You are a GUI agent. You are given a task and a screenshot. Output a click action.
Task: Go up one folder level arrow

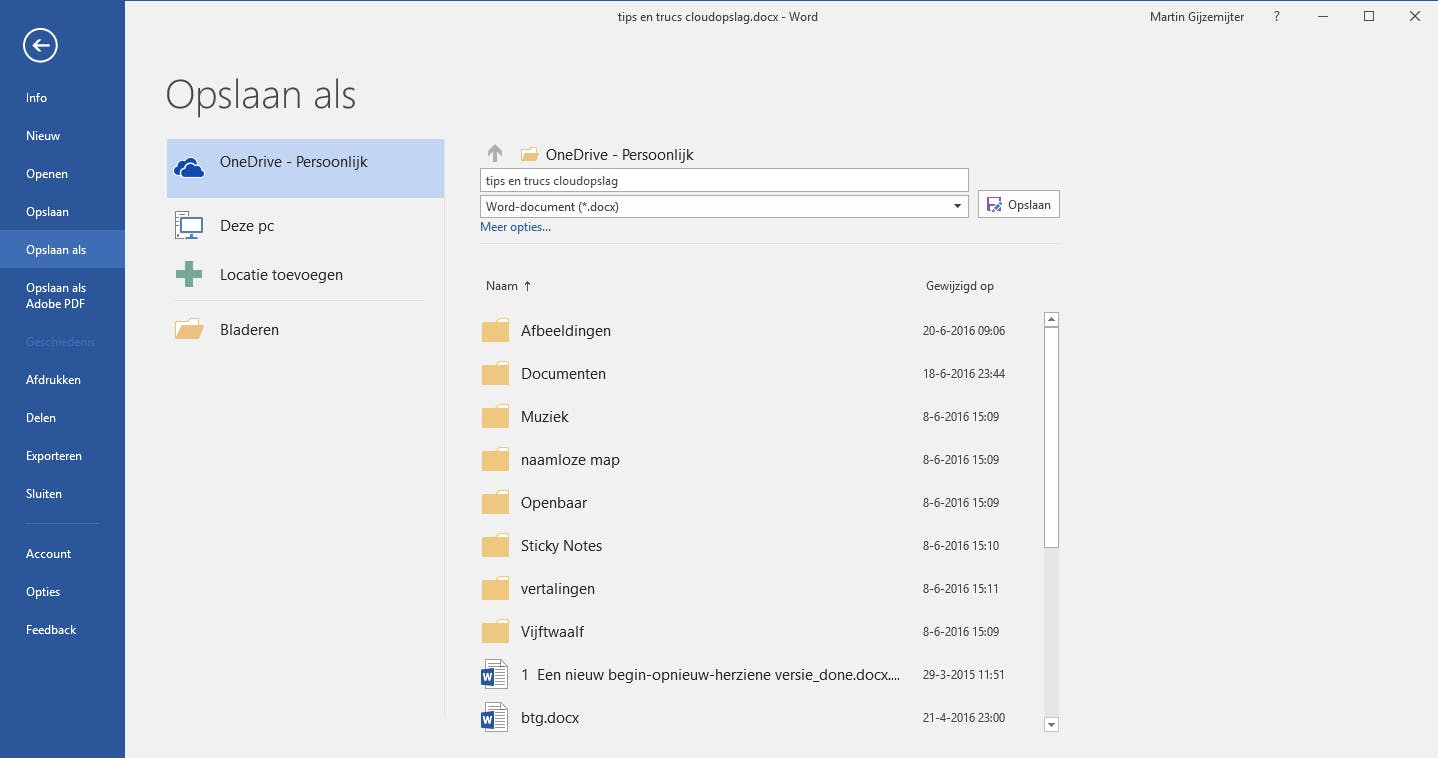pyautogui.click(x=494, y=154)
